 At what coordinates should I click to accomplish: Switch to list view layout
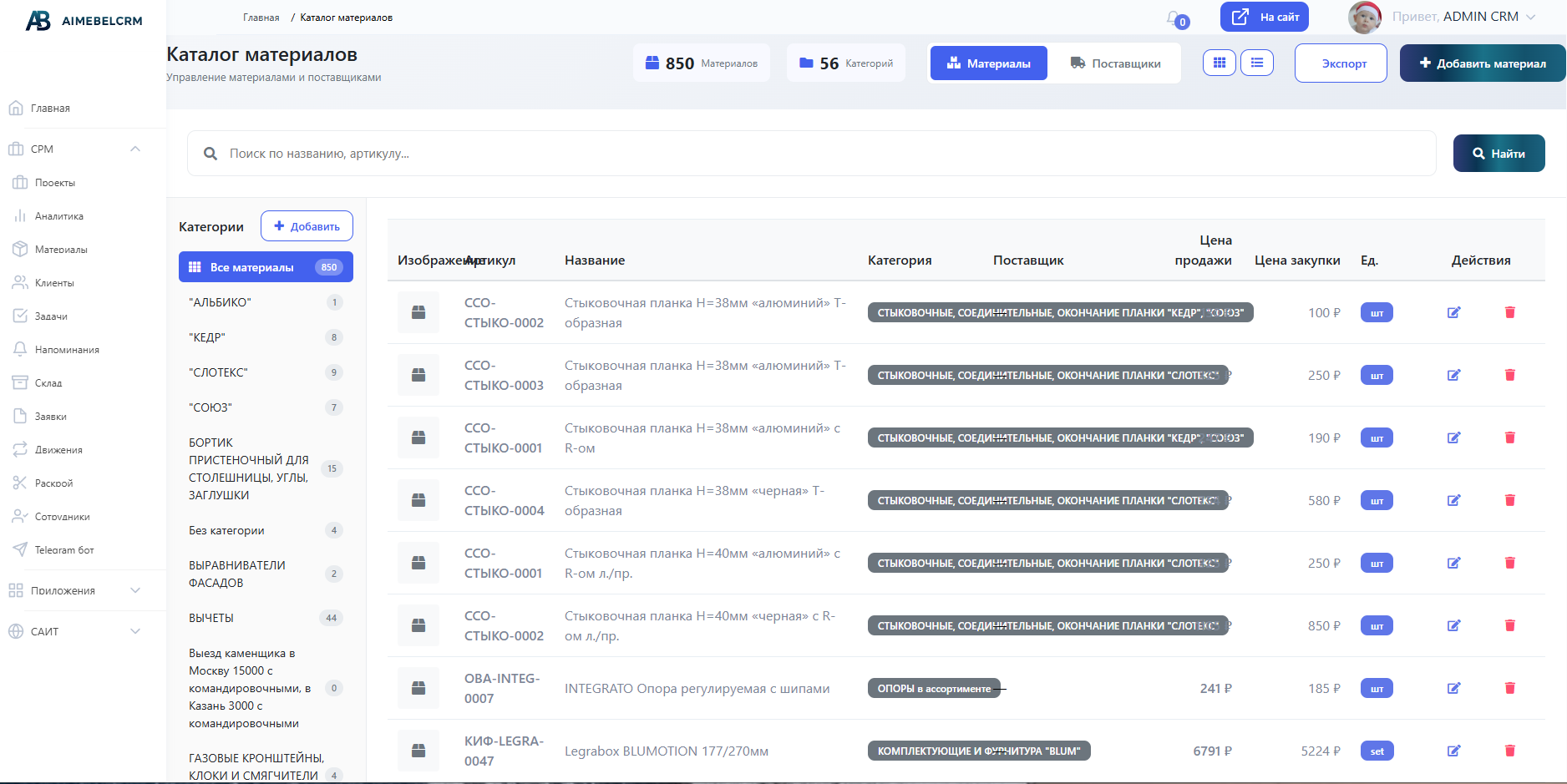click(1256, 63)
